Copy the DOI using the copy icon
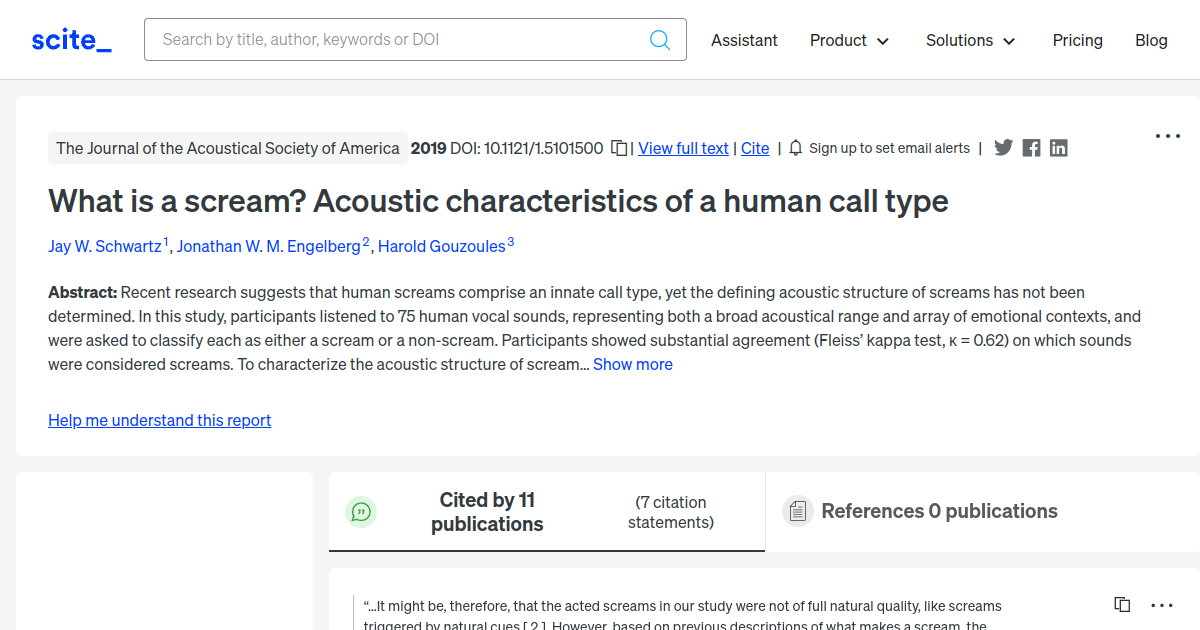The width and height of the screenshot is (1200, 630). coord(620,148)
